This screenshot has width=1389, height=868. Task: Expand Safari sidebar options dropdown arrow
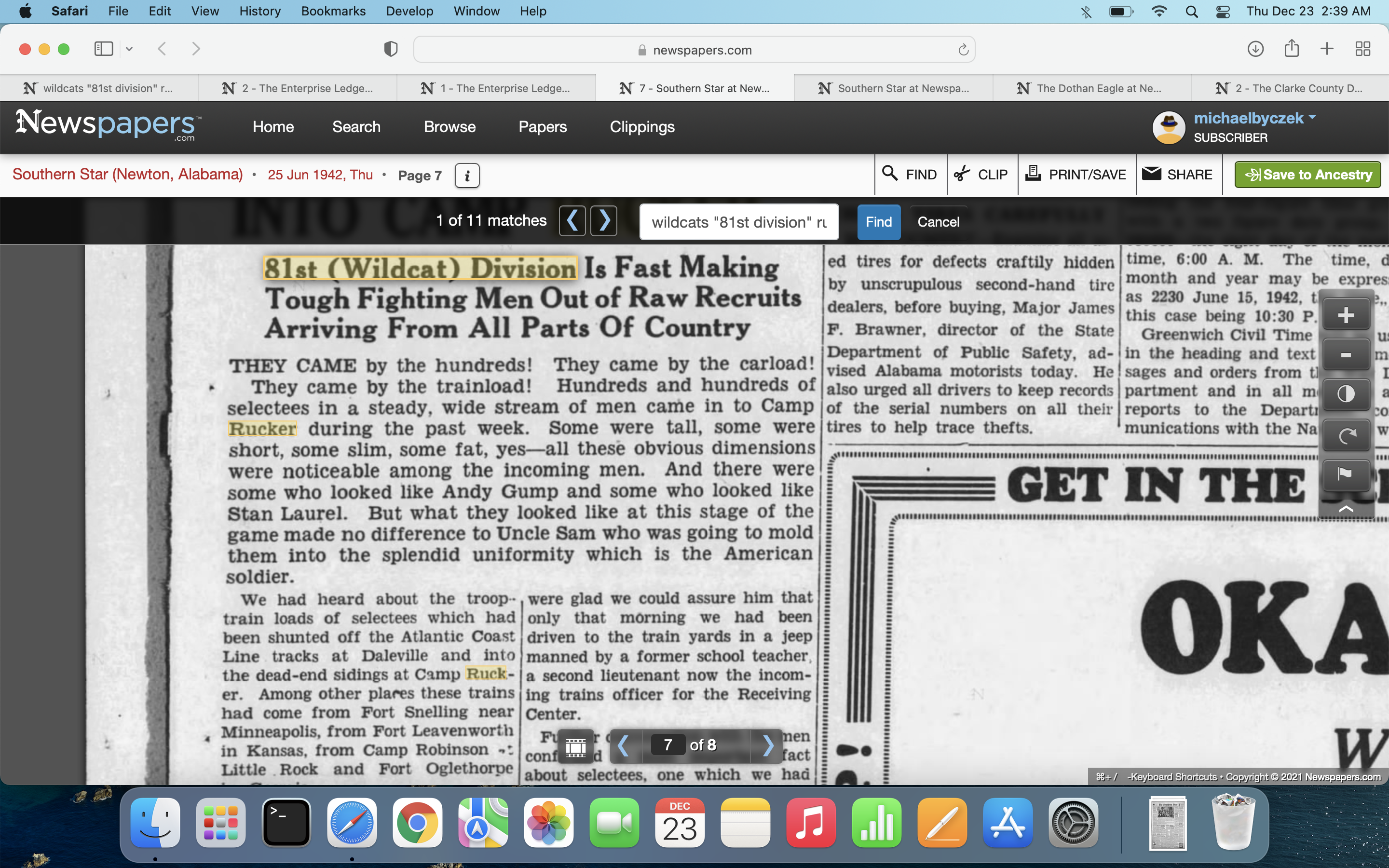point(129,49)
